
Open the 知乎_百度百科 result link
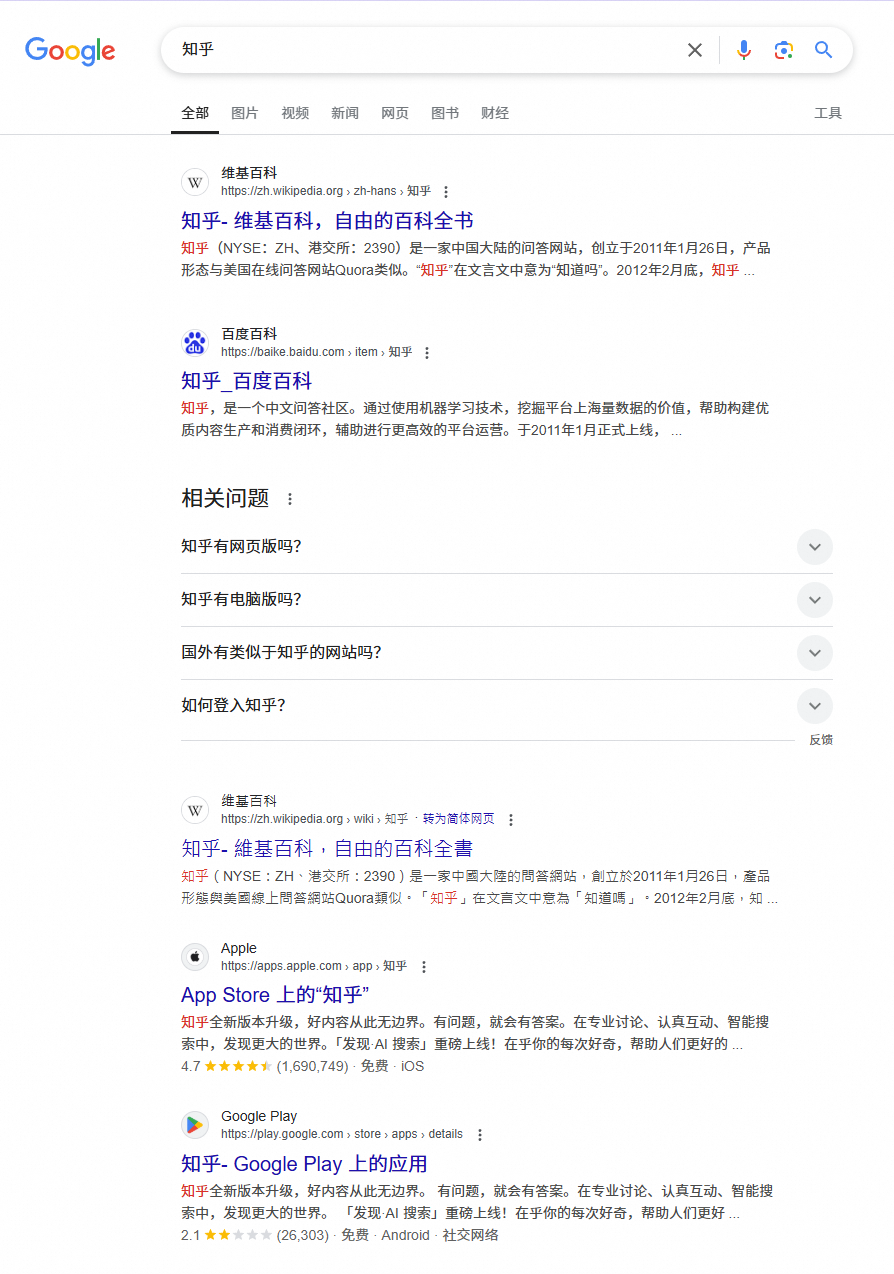[246, 381]
